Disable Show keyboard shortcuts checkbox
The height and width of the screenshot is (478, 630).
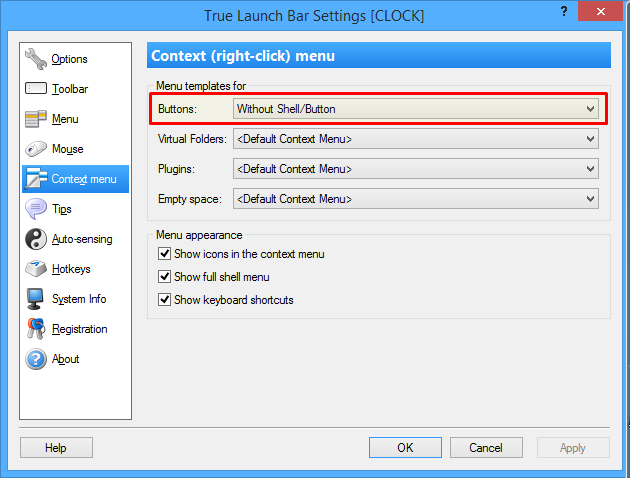[165, 300]
